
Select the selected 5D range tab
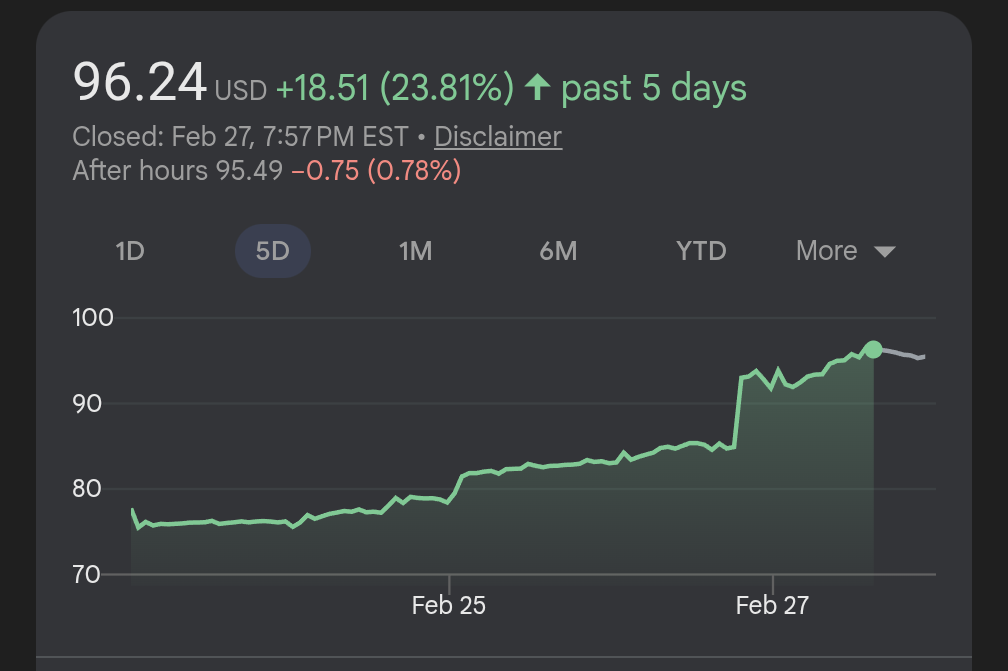(272, 251)
